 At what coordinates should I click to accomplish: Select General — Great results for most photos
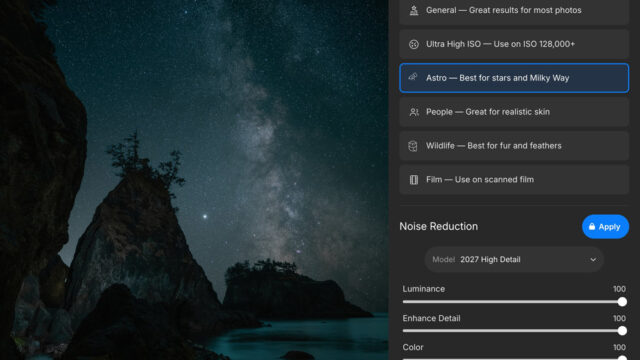pyautogui.click(x=514, y=11)
